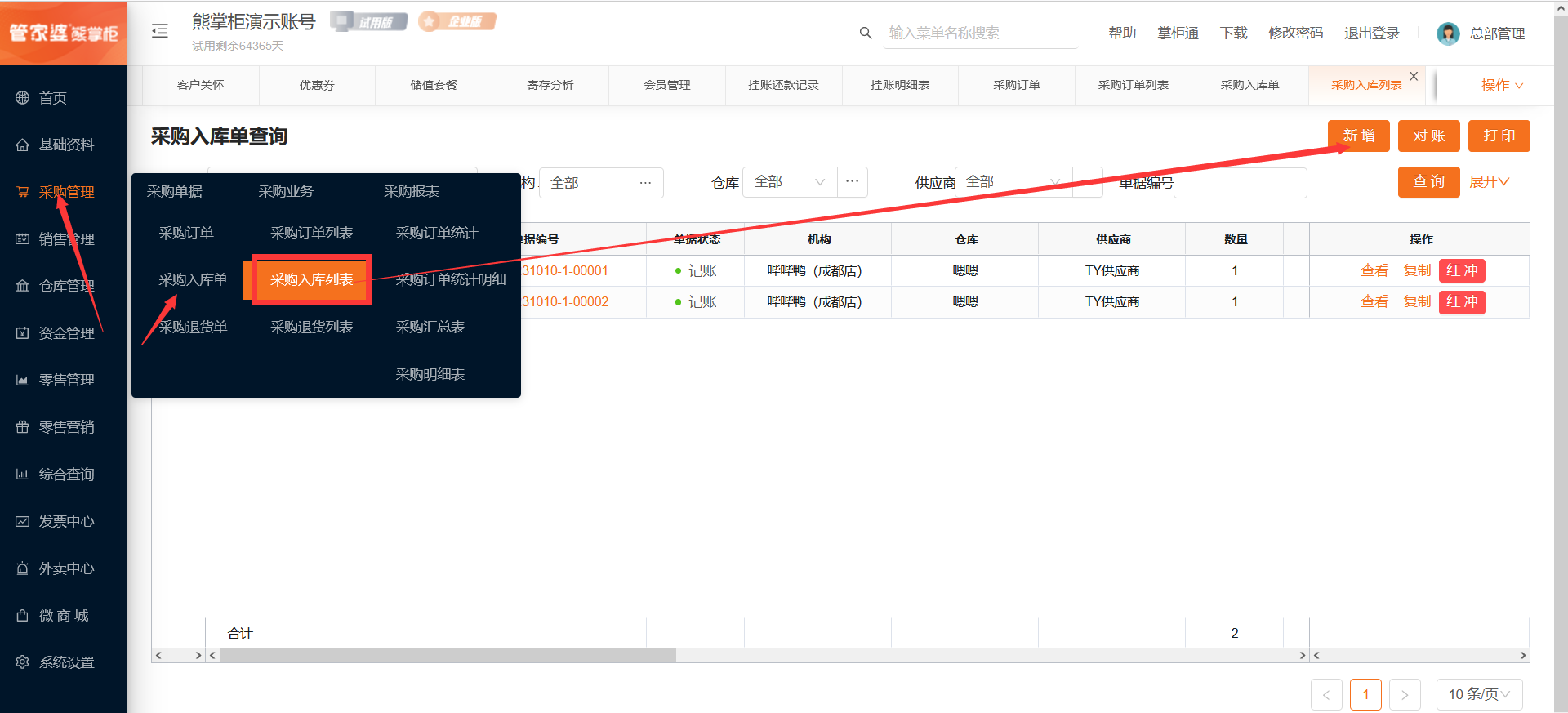
Task: Select 采购订单统计 in the popup menu
Action: pyautogui.click(x=437, y=233)
